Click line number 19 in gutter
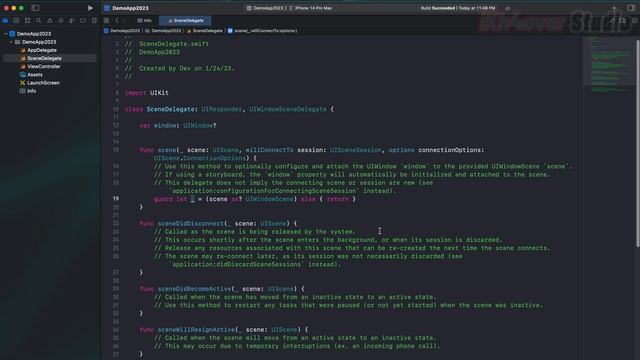The image size is (640, 360). (116, 199)
